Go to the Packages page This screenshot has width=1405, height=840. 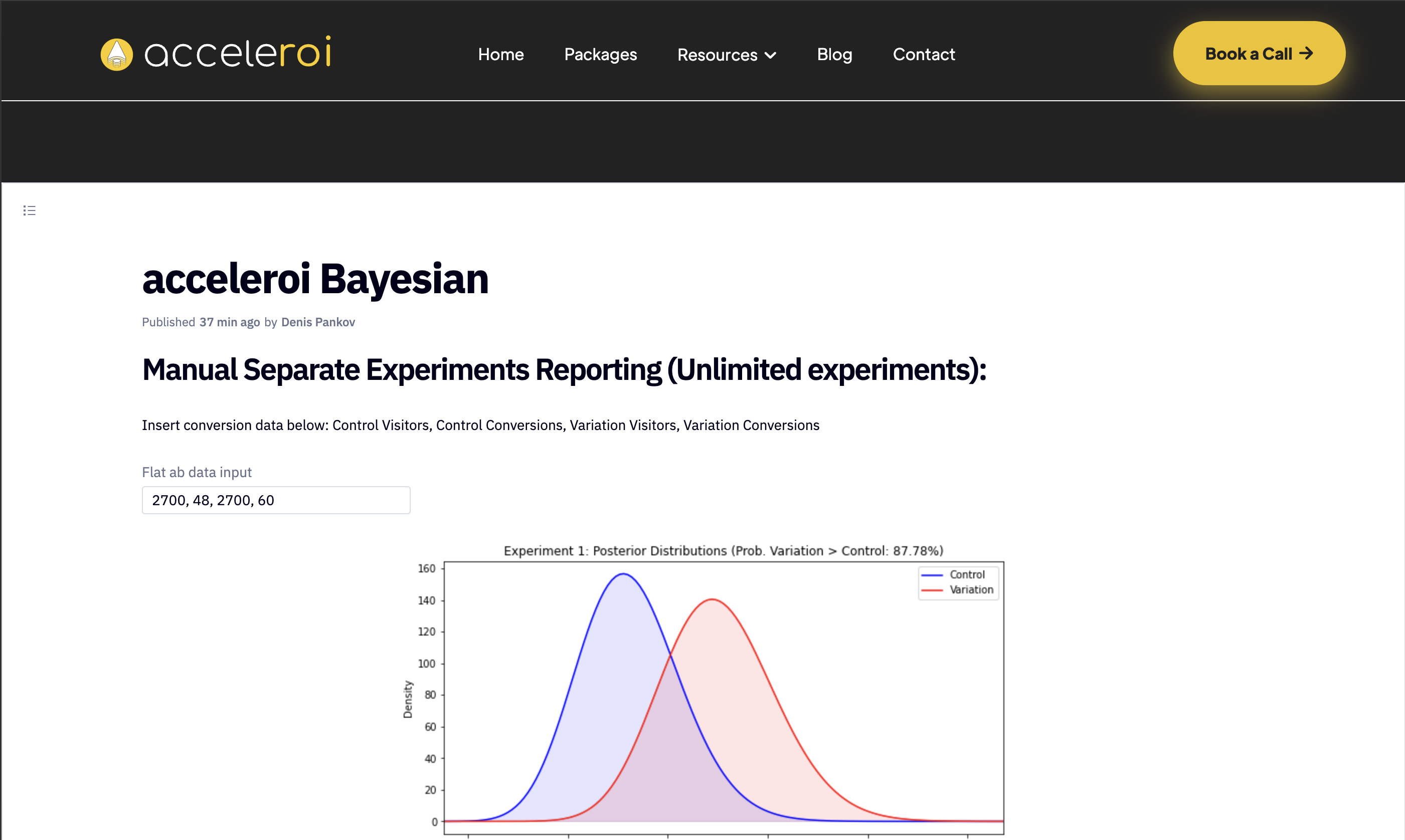click(x=600, y=54)
